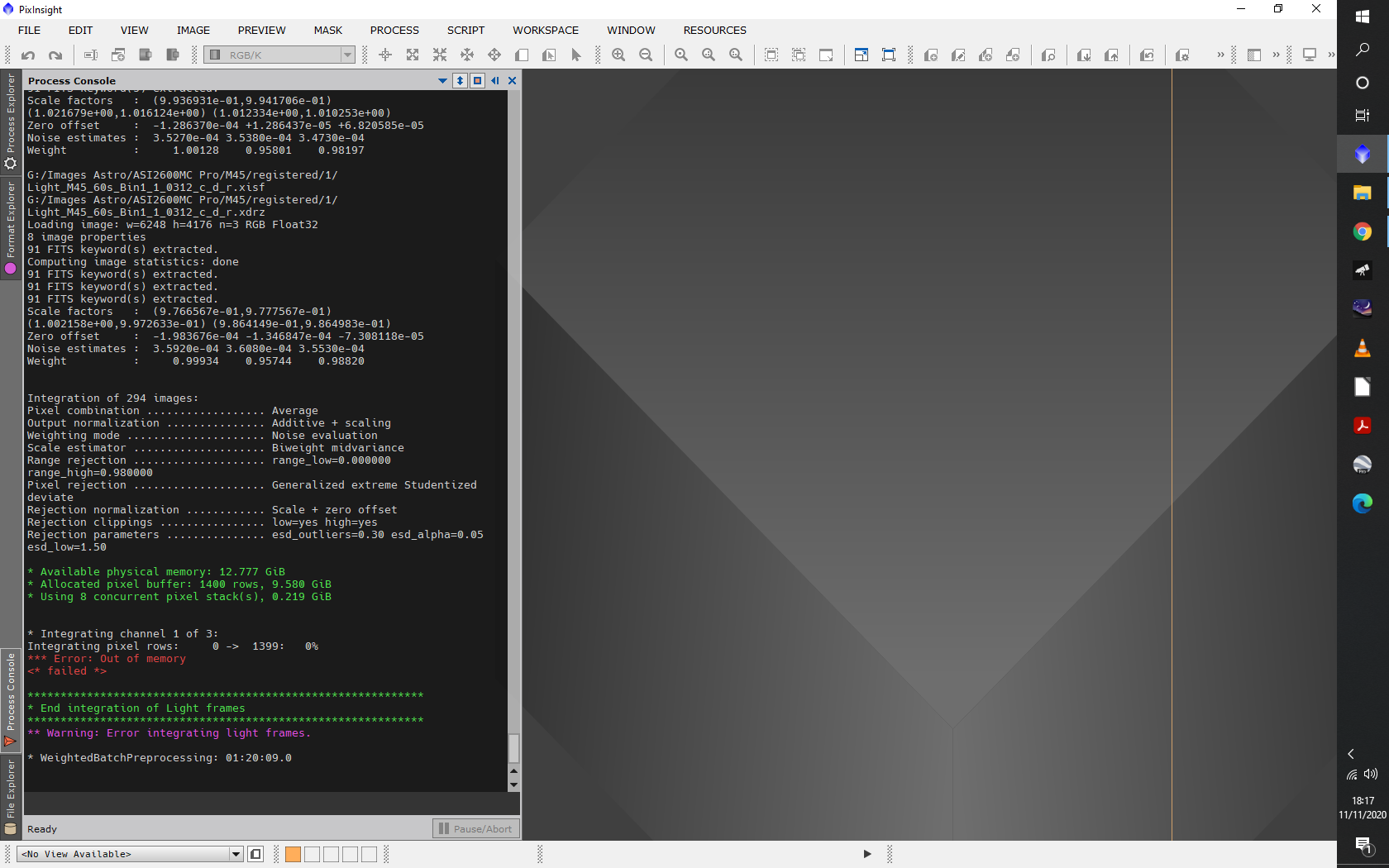Expand the No View Available dropdown

tap(236, 855)
